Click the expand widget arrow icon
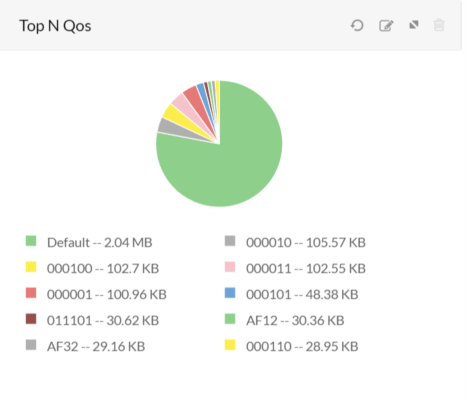This screenshot has width=476, height=404. coord(414,25)
